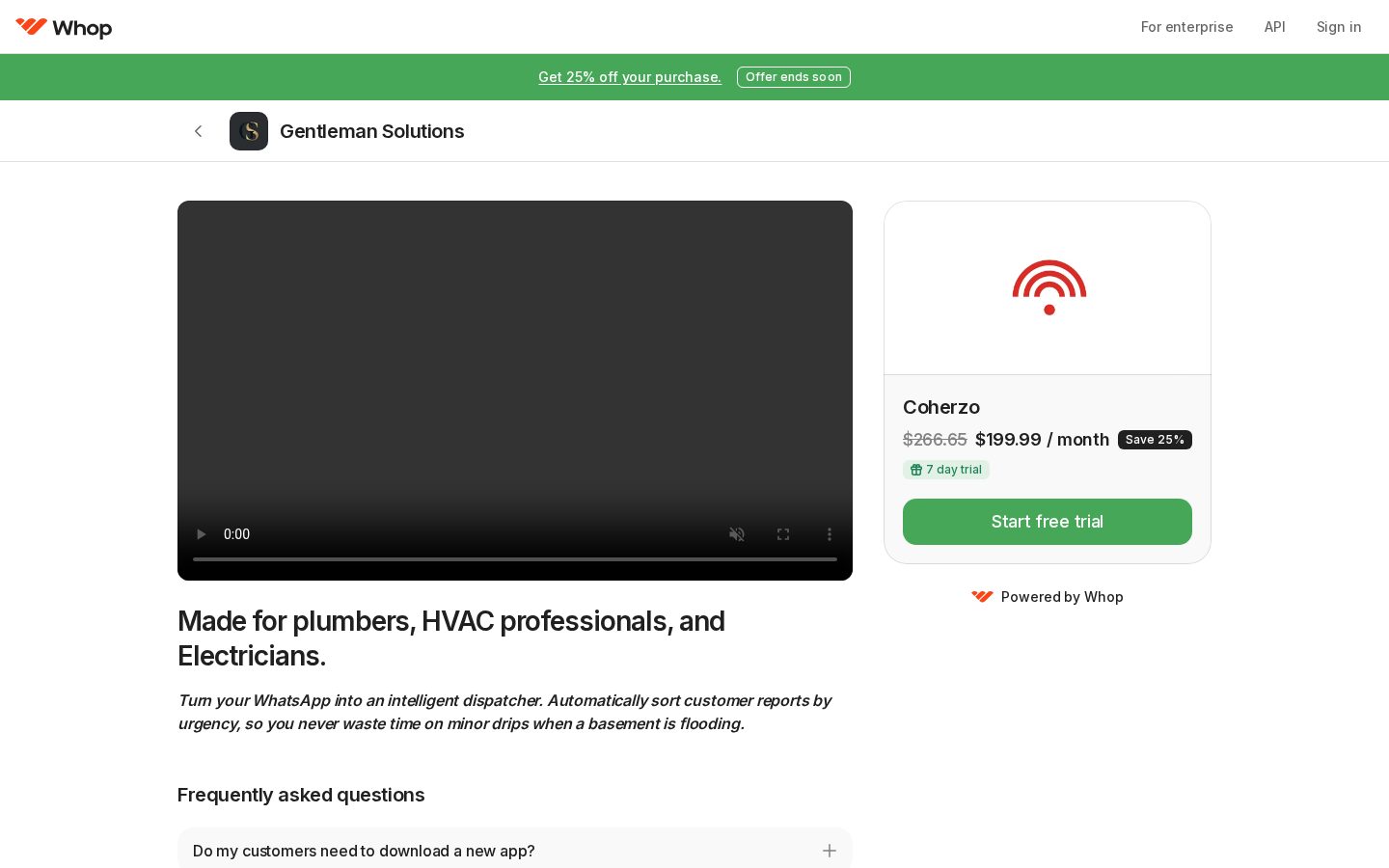Seek on the video progress bar
This screenshot has width=1389, height=868.
point(515,559)
